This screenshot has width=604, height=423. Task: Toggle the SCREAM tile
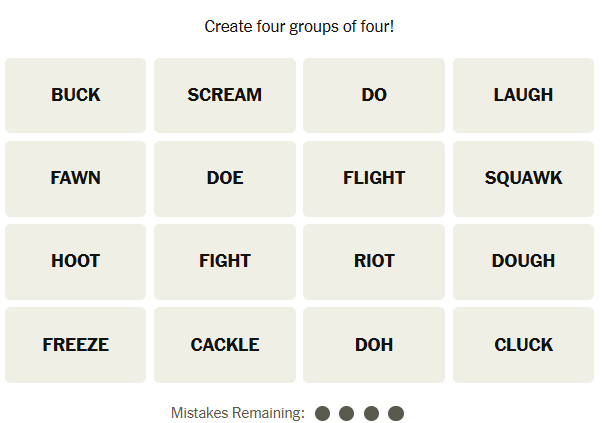coord(225,95)
